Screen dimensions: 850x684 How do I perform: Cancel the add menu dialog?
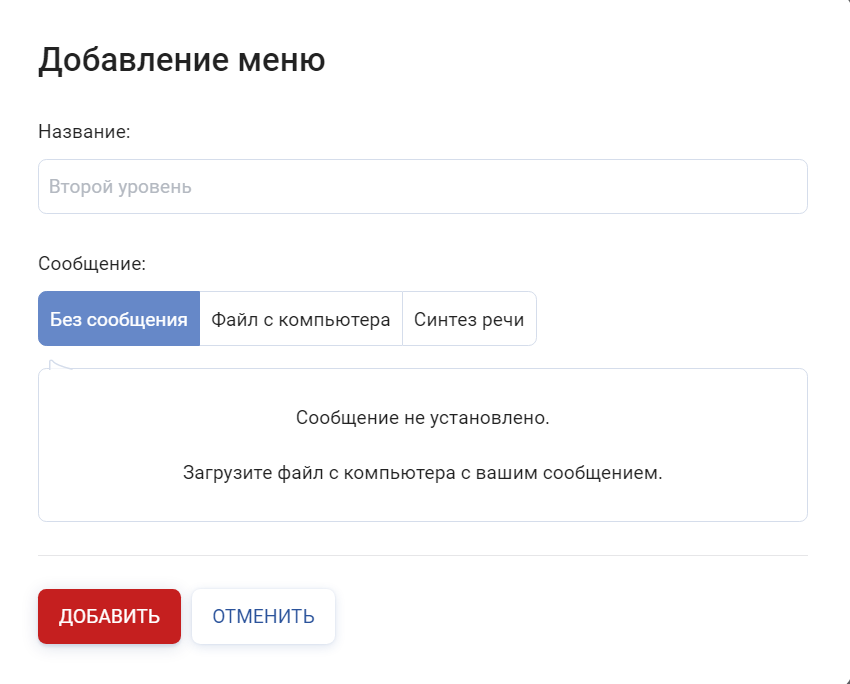(263, 616)
